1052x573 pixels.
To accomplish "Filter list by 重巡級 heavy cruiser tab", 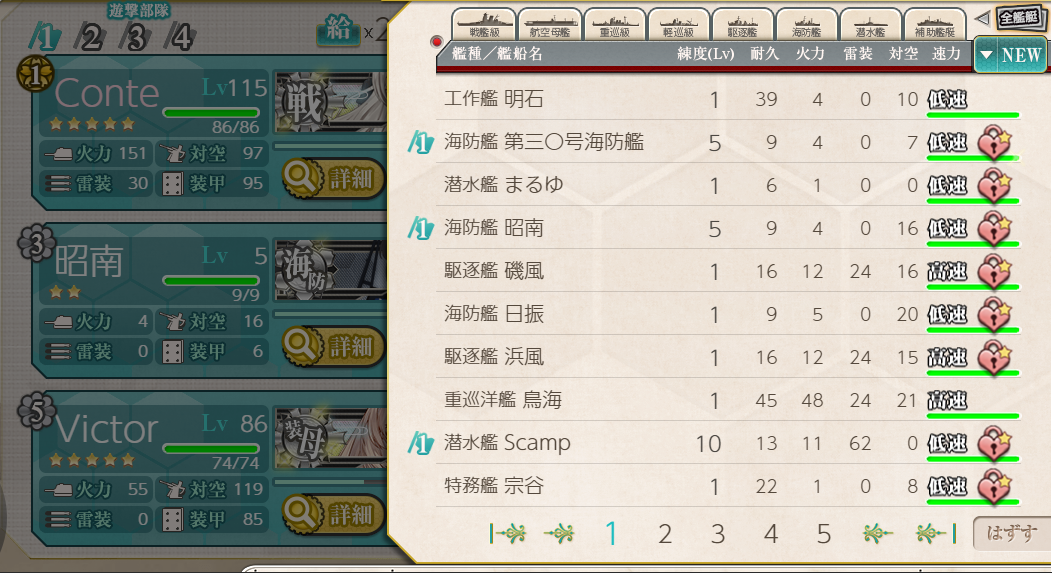I will pos(614,25).
